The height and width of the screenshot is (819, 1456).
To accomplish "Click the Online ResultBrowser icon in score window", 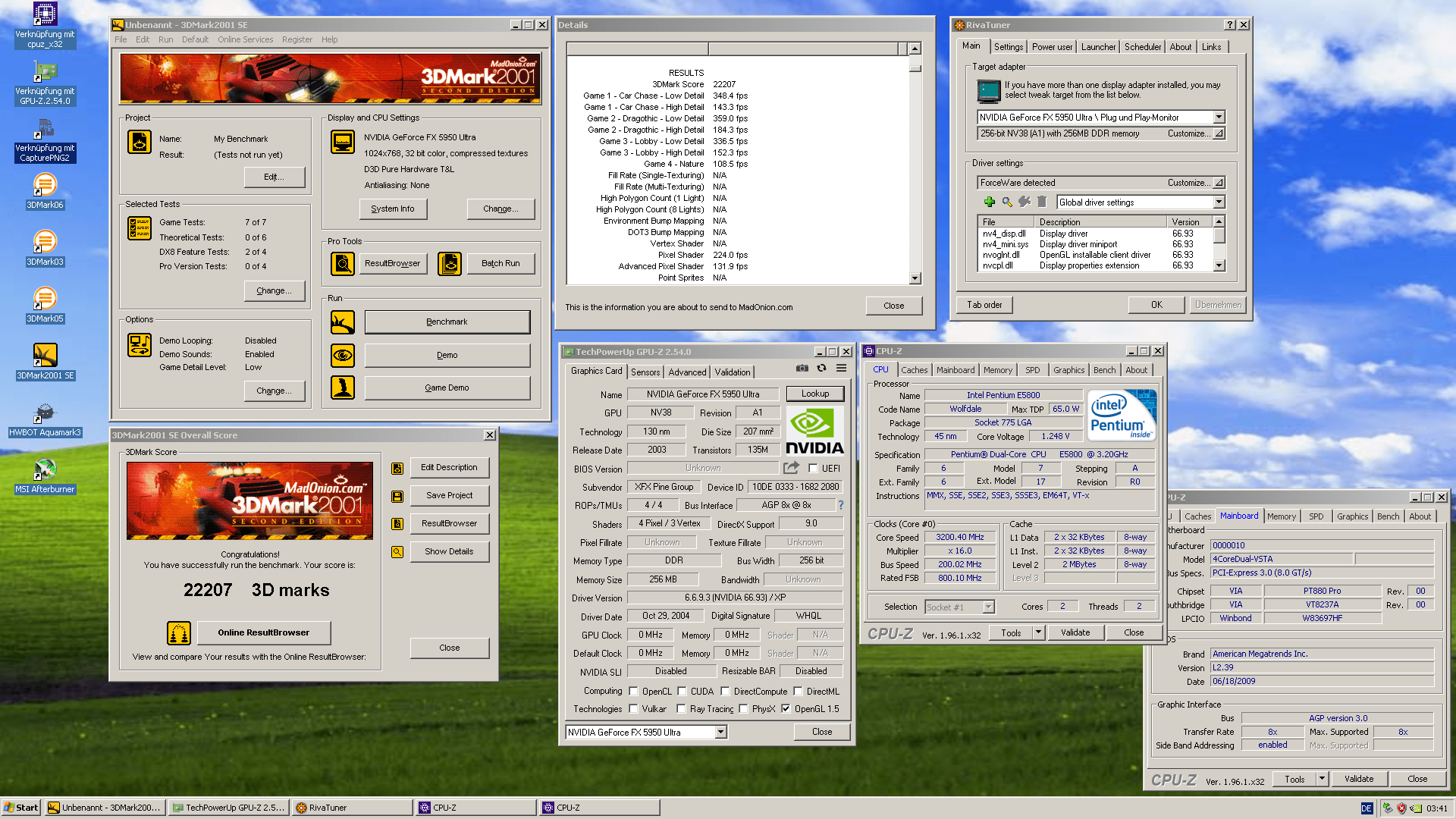I will click(179, 632).
